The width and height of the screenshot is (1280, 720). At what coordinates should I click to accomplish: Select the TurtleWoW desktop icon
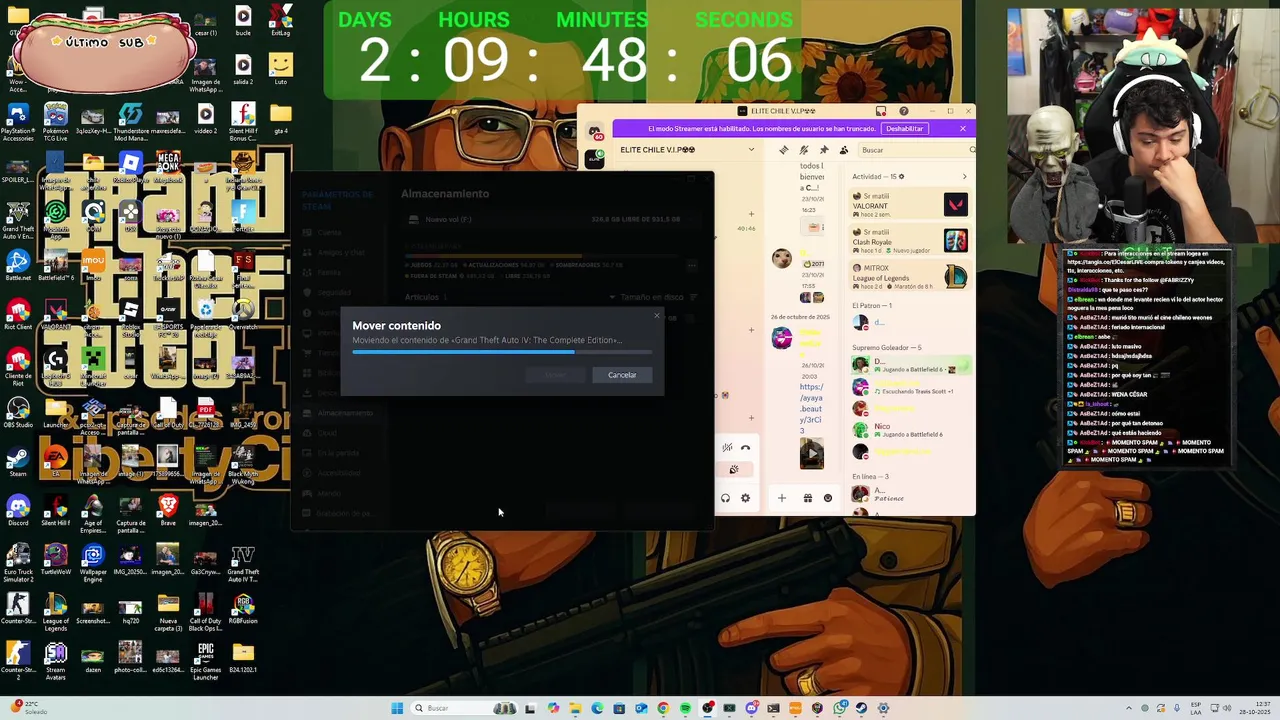pyautogui.click(x=56, y=559)
